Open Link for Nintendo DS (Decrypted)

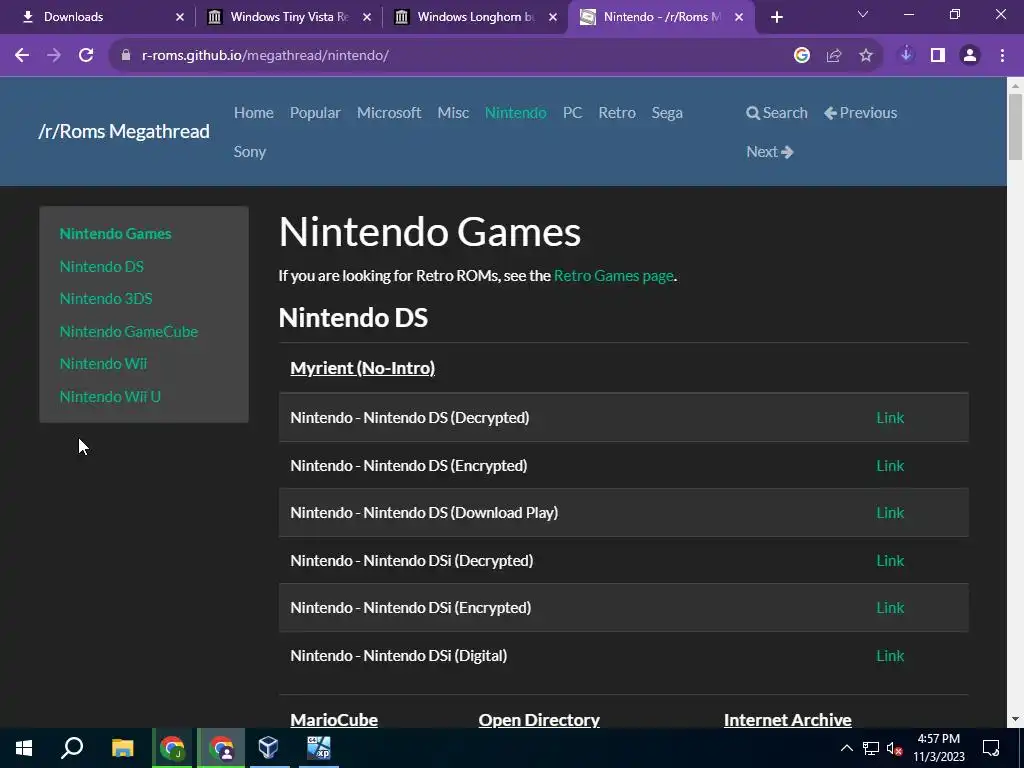(x=889, y=417)
